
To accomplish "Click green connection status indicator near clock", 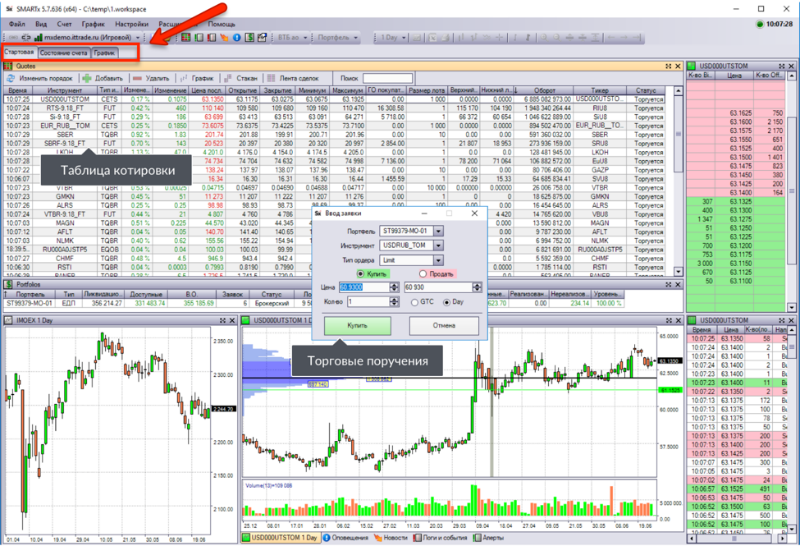I will (759, 24).
